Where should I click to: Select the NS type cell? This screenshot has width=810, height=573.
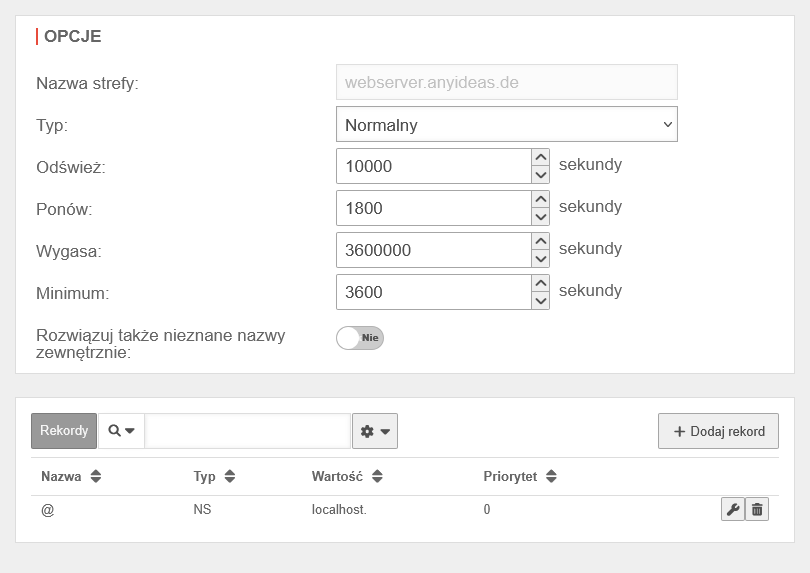202,509
